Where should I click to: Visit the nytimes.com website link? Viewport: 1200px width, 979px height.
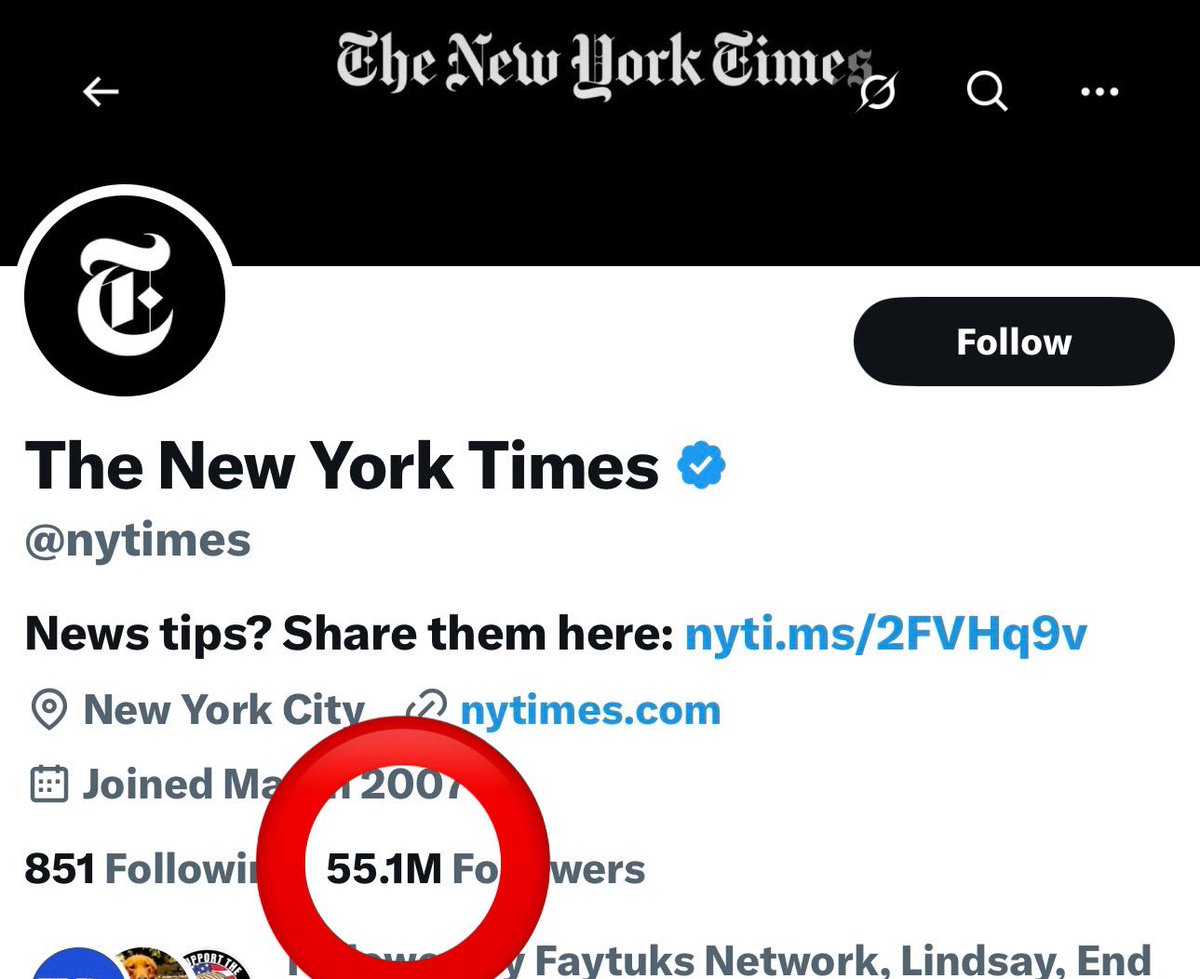pyautogui.click(x=590, y=711)
